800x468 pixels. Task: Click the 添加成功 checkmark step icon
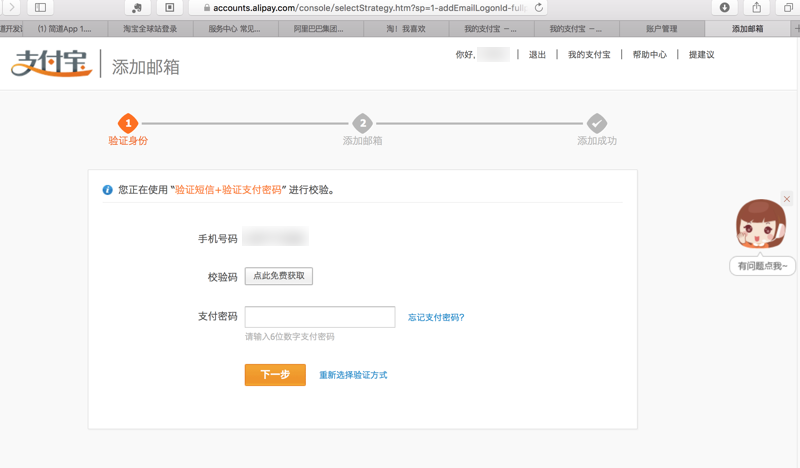click(596, 123)
